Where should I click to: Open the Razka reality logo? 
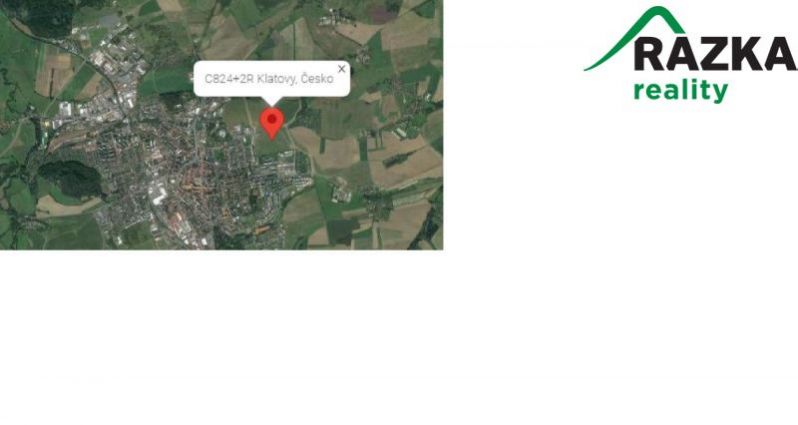coord(691,55)
